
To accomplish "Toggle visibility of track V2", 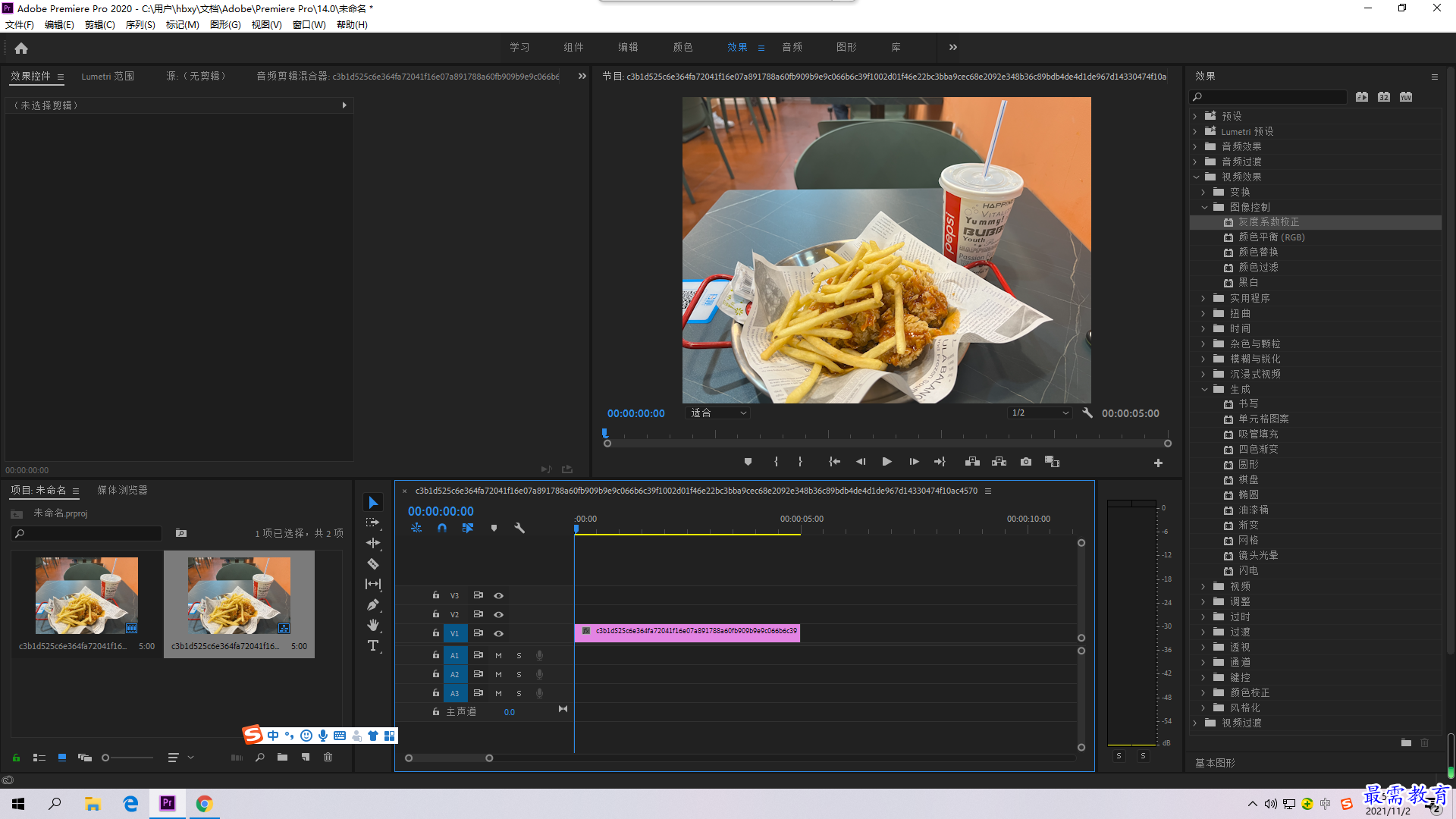I will point(498,615).
